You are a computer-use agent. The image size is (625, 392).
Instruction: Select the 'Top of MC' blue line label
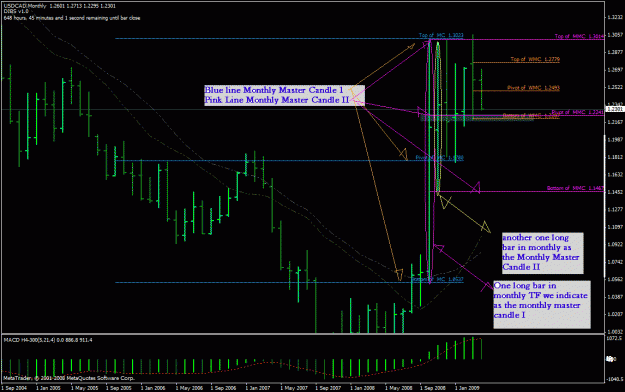pyautogui.click(x=441, y=35)
